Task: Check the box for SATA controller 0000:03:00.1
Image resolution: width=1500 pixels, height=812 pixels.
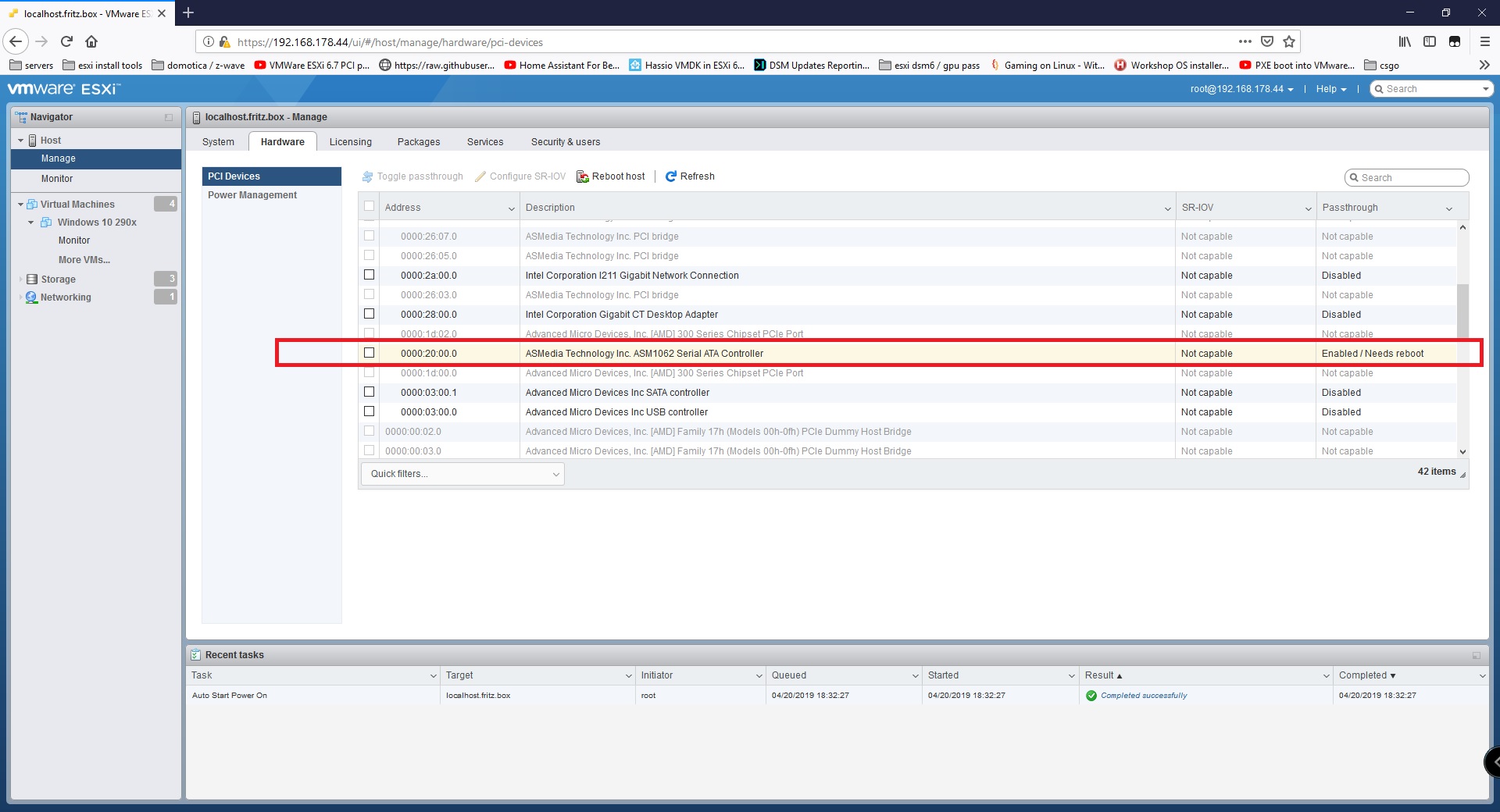Action: click(x=369, y=392)
